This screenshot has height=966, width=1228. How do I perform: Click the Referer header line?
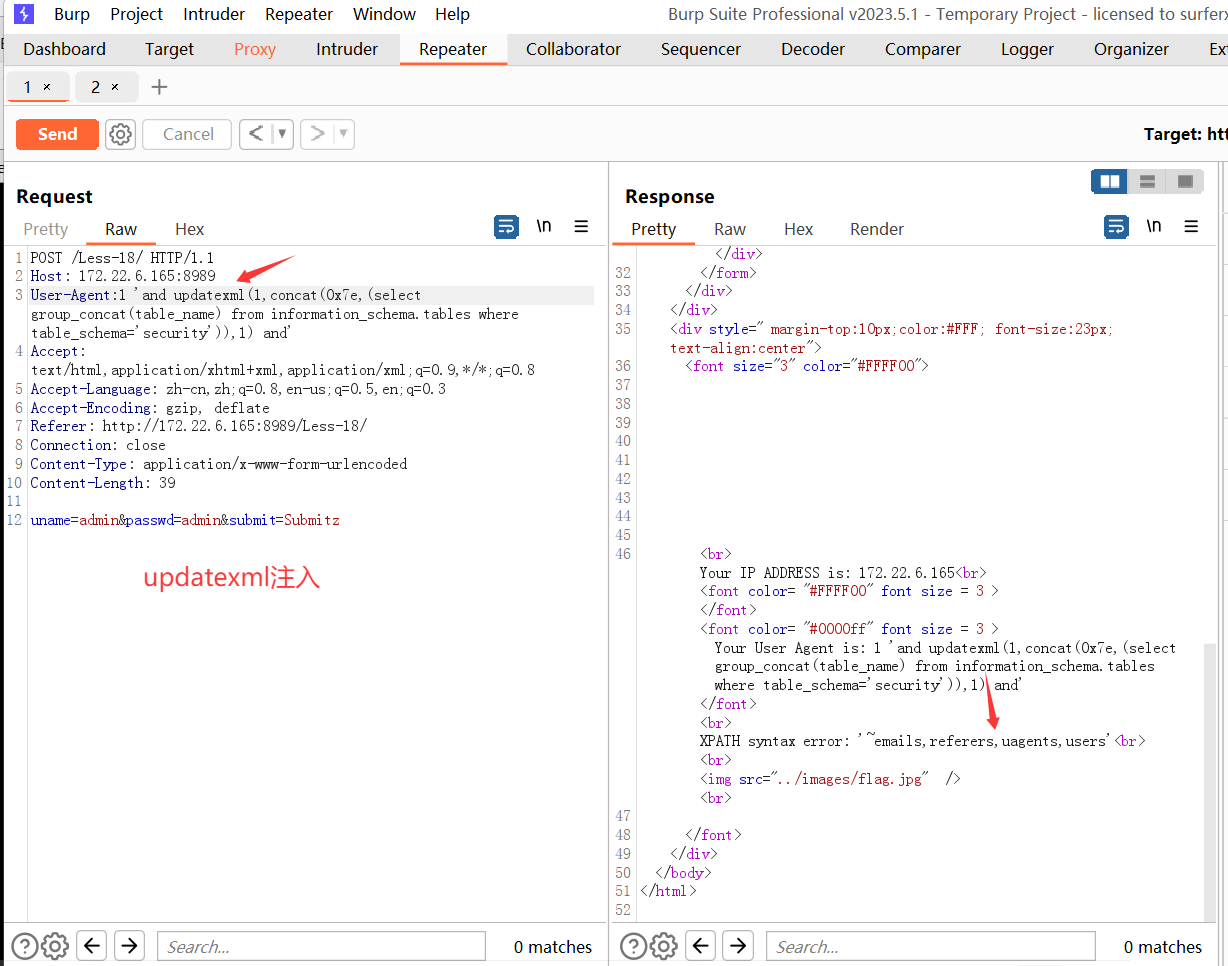coord(199,426)
